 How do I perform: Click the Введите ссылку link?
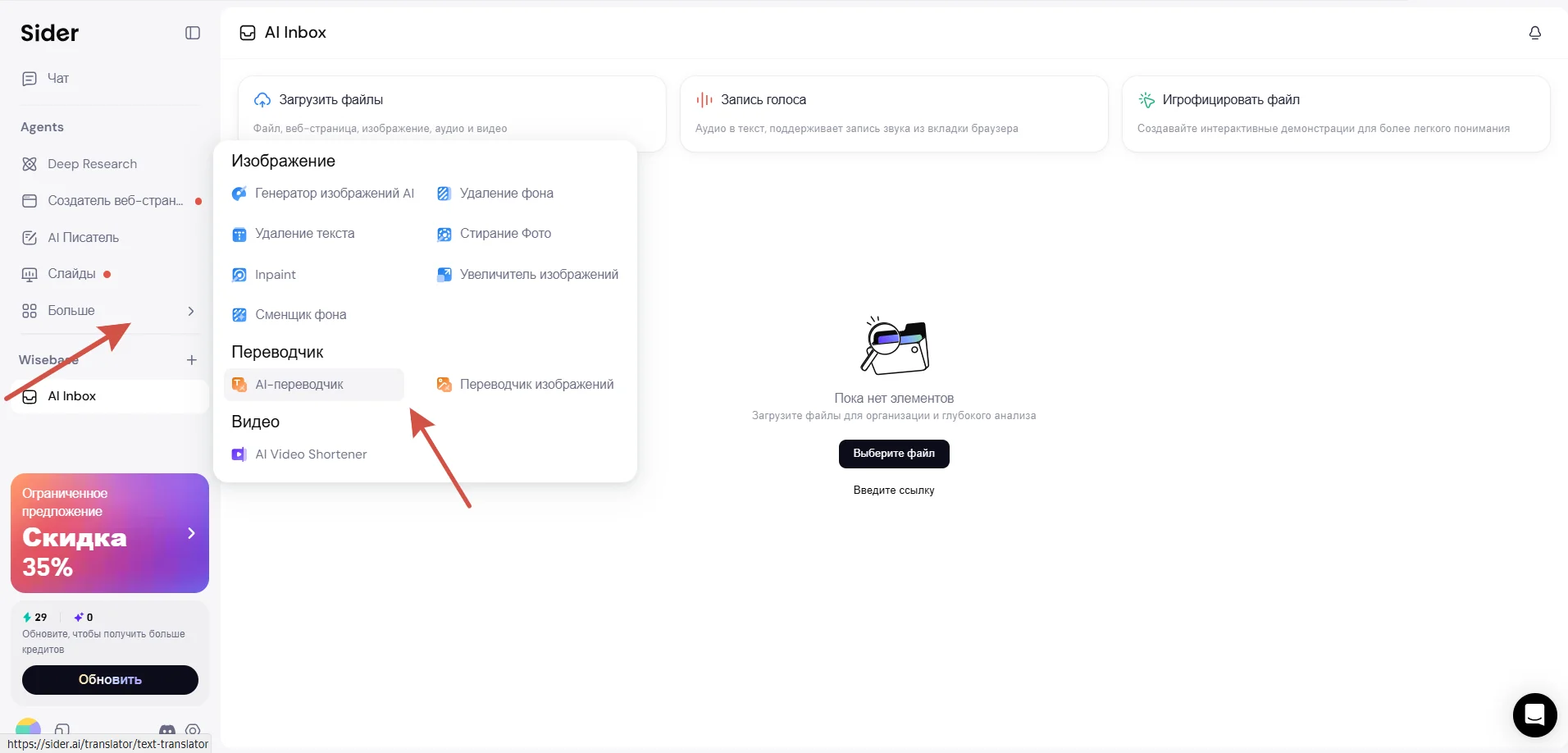tap(894, 491)
